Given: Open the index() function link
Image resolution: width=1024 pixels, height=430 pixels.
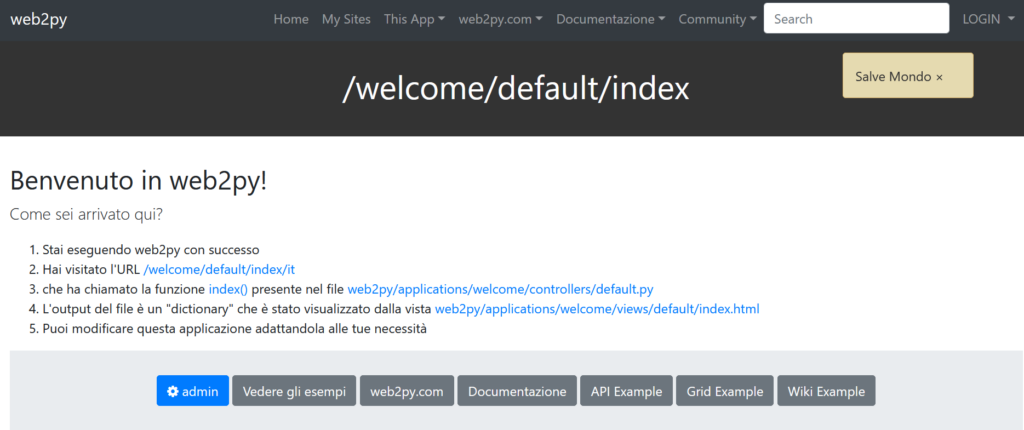Looking at the screenshot, I should click(x=229, y=289).
